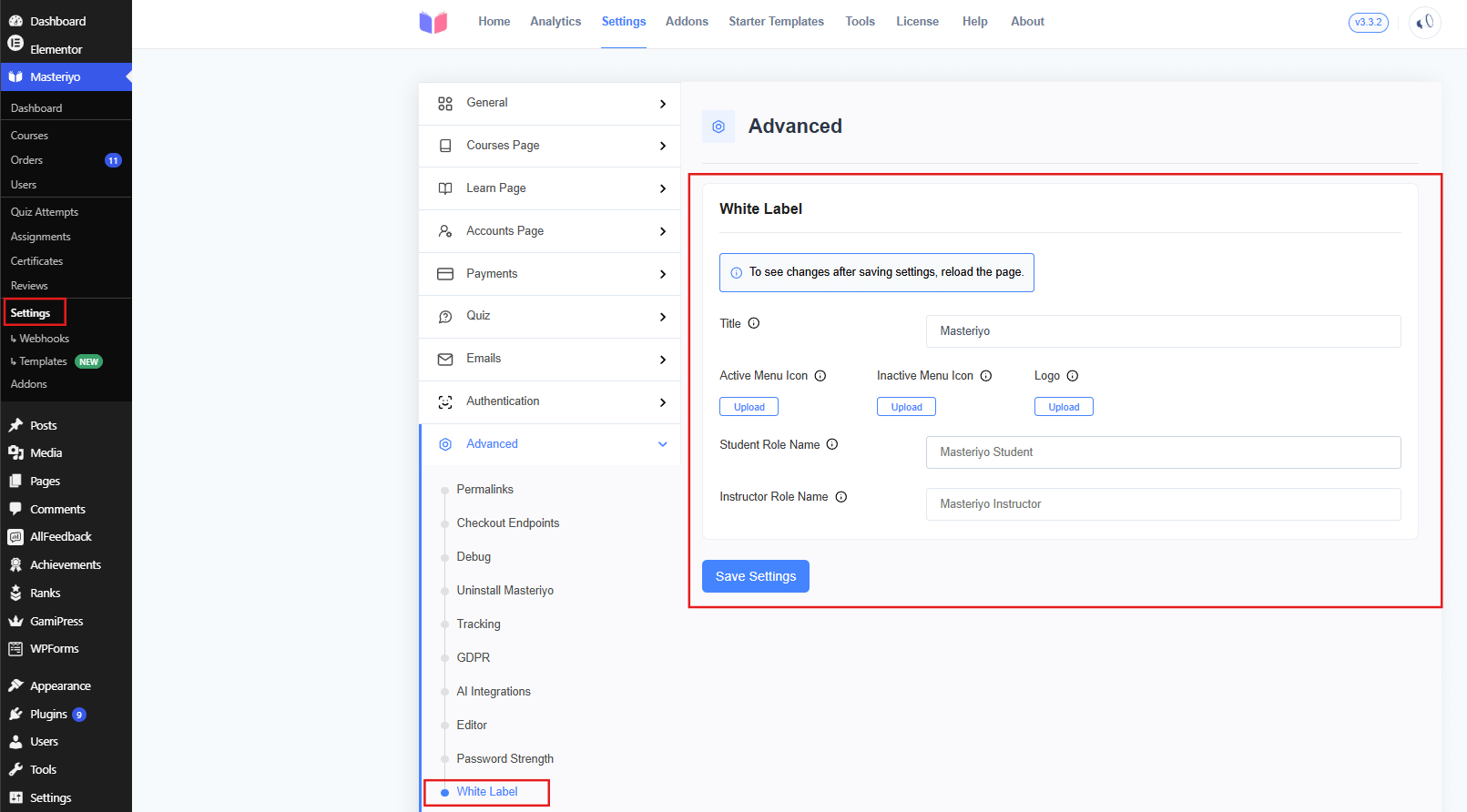Go to Starter Templates tab
Image resolution: width=1467 pixels, height=812 pixels.
(x=776, y=22)
